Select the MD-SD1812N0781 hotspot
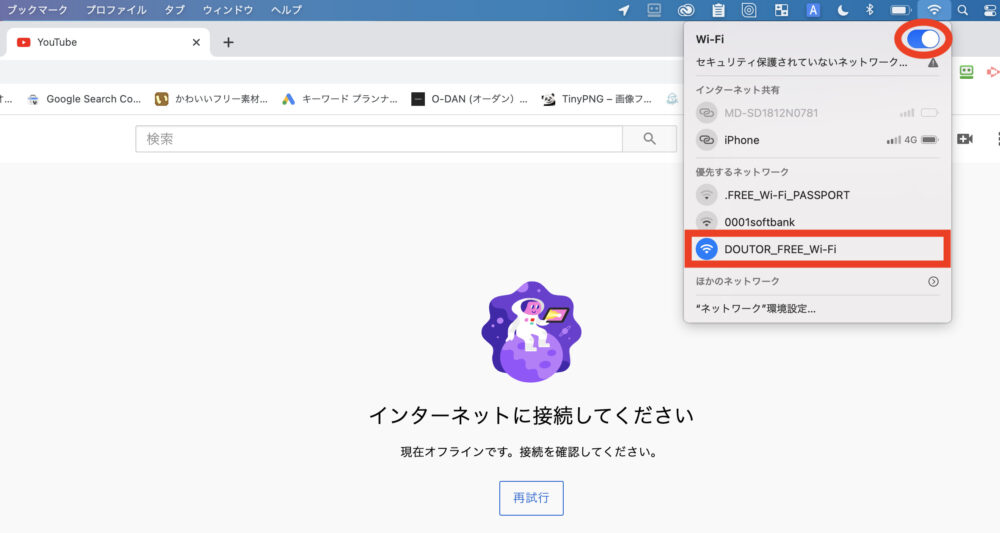This screenshot has height=533, width=1000. click(817, 113)
